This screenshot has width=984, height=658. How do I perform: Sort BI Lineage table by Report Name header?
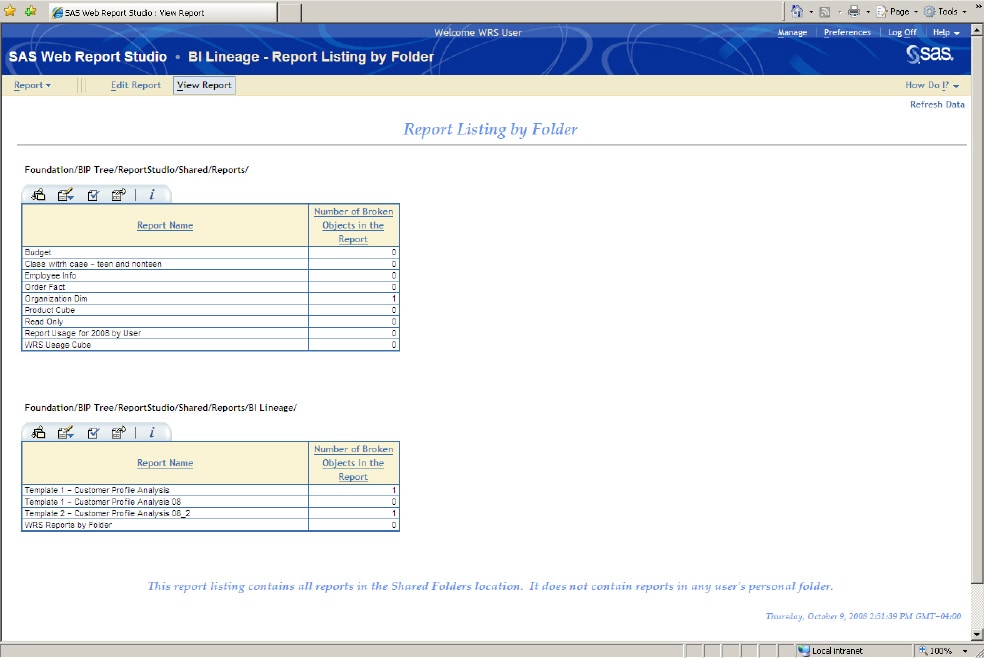coord(165,463)
